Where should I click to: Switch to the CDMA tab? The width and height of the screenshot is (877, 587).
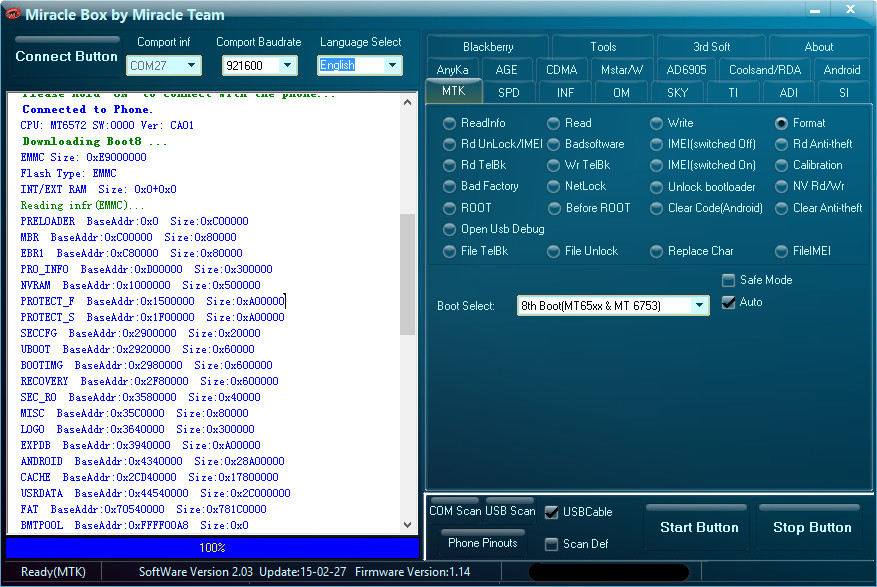coord(562,70)
